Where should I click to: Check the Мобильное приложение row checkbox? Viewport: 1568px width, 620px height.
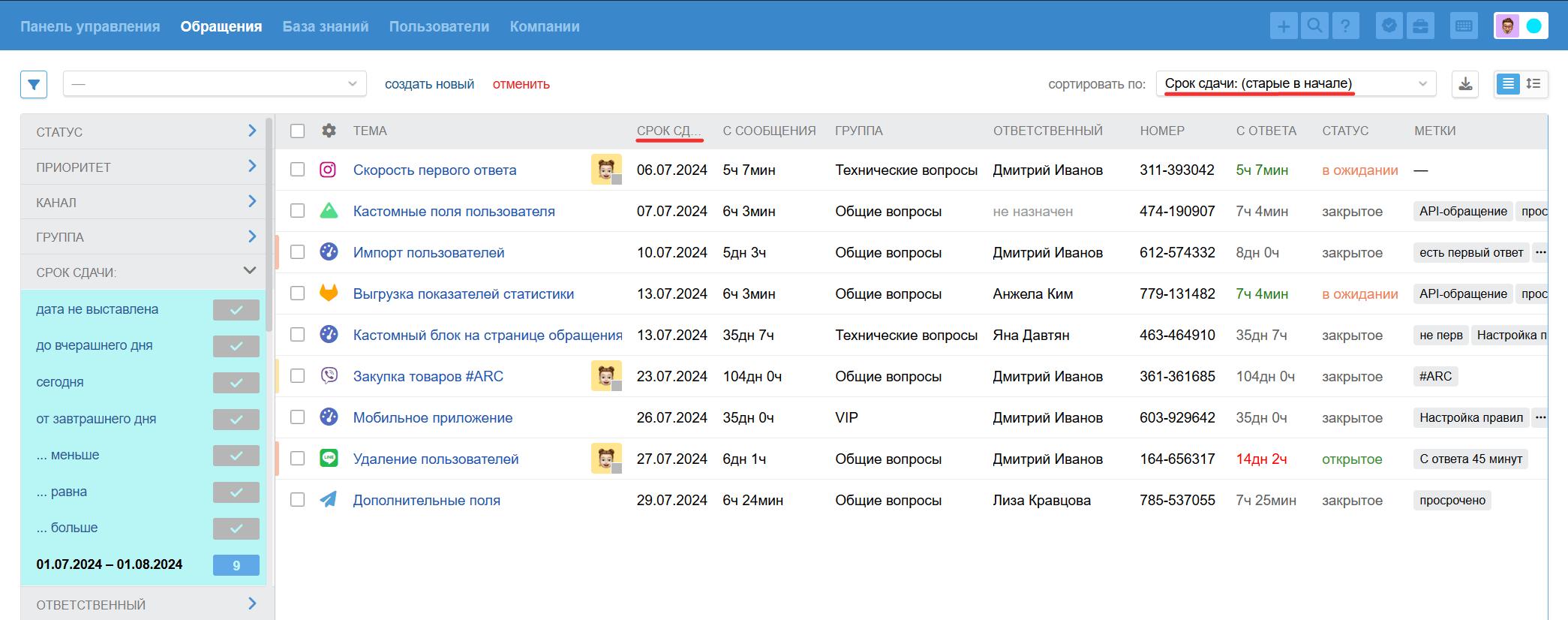[298, 417]
